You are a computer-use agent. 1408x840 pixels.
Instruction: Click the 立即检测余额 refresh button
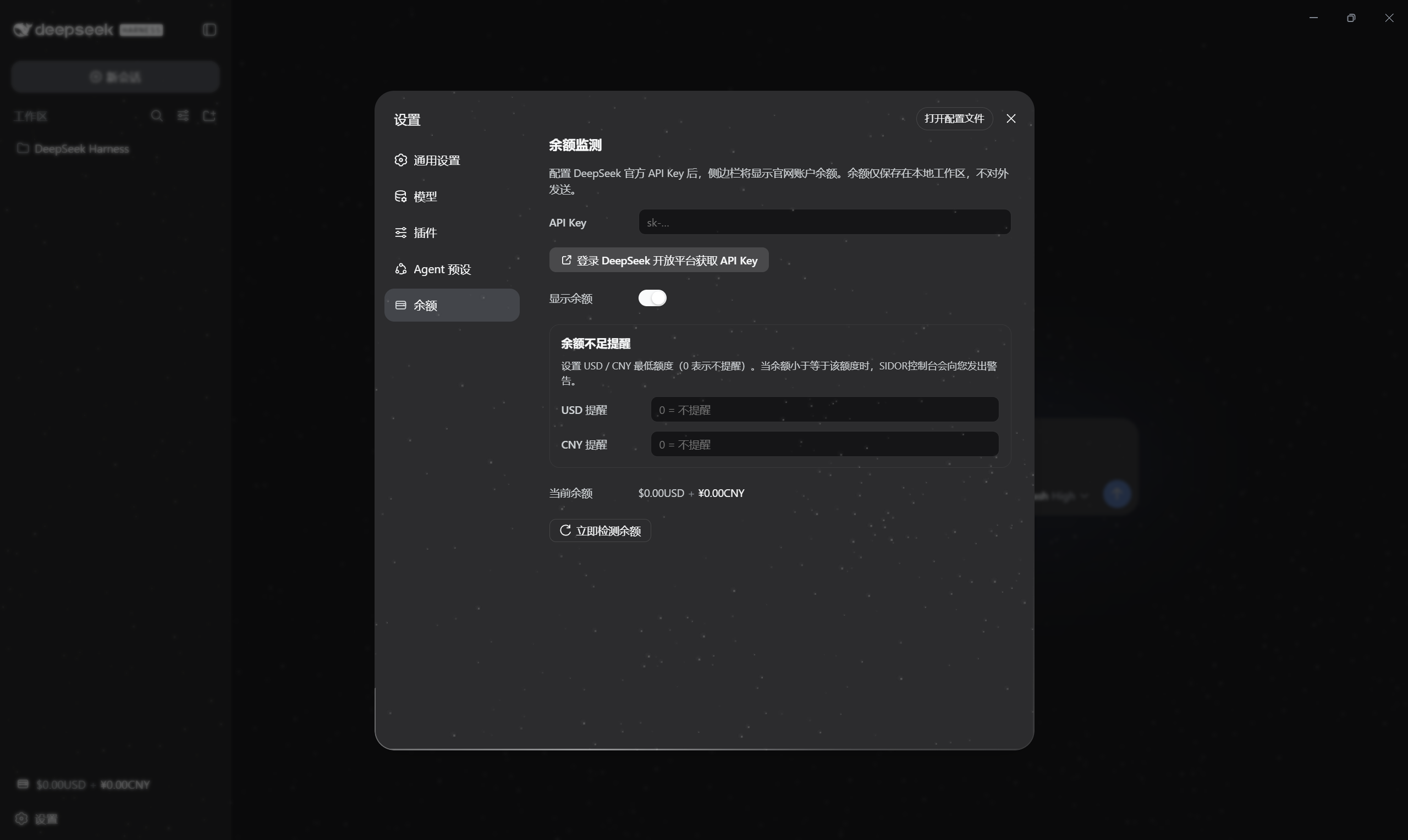click(x=599, y=530)
